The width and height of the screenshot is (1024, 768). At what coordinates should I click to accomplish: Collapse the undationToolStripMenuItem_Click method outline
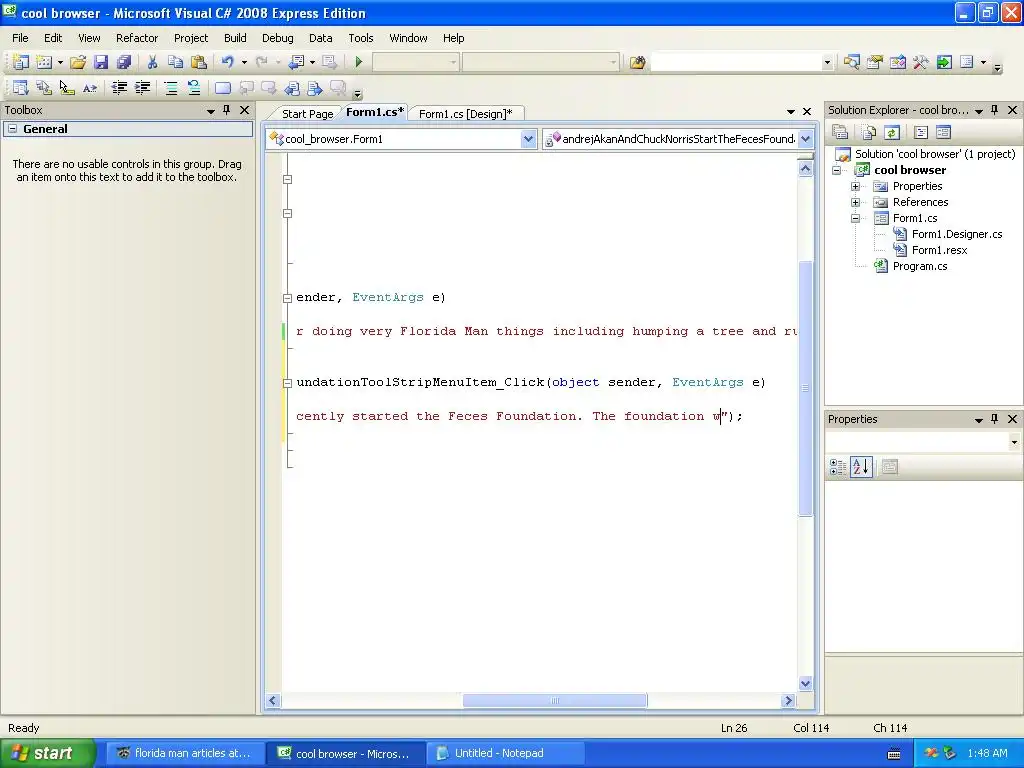[x=287, y=383]
